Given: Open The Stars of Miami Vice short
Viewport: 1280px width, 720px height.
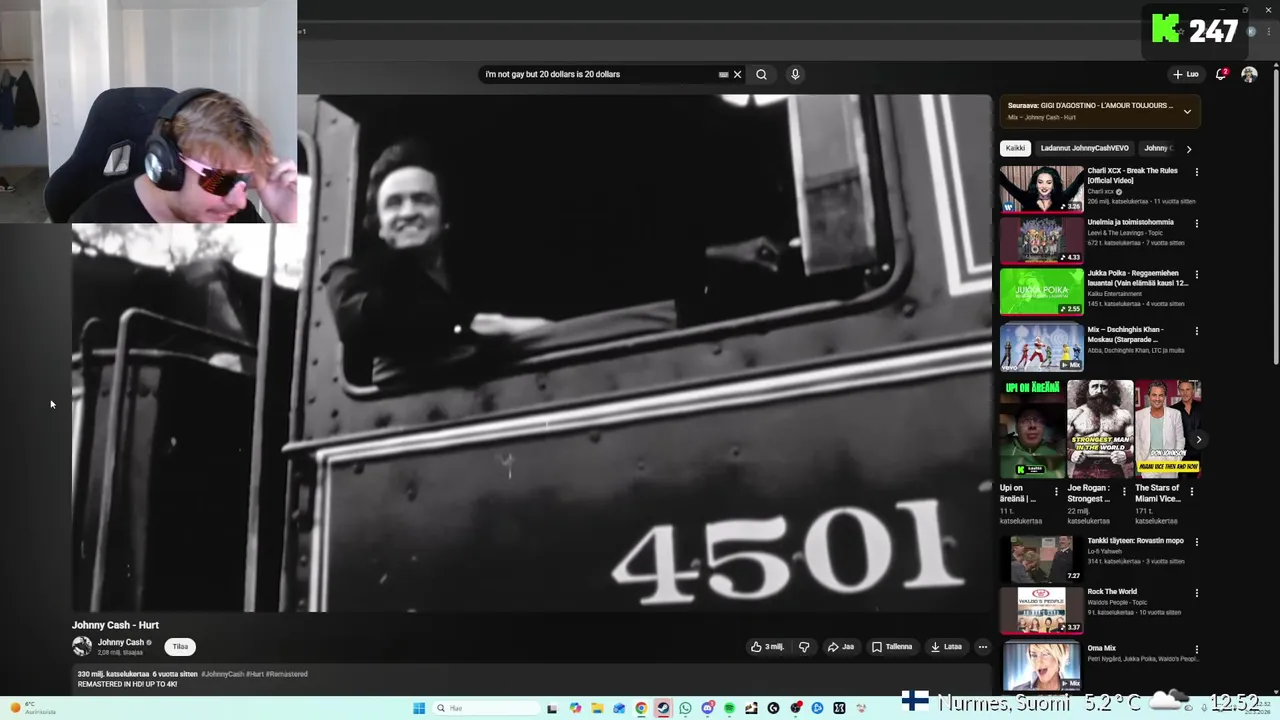Looking at the screenshot, I should point(1167,428).
